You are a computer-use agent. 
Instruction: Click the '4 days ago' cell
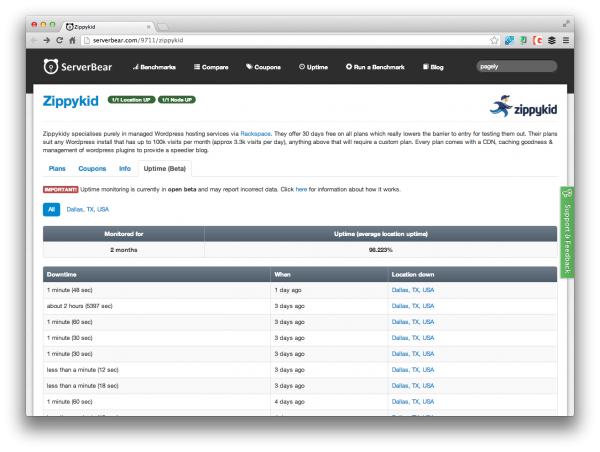329,402
